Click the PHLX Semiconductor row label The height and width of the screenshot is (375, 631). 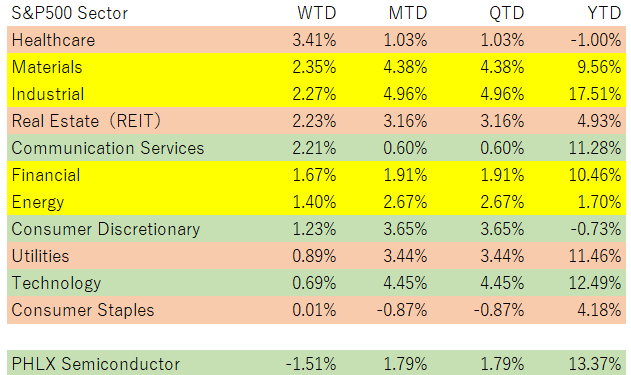[x=96, y=364]
